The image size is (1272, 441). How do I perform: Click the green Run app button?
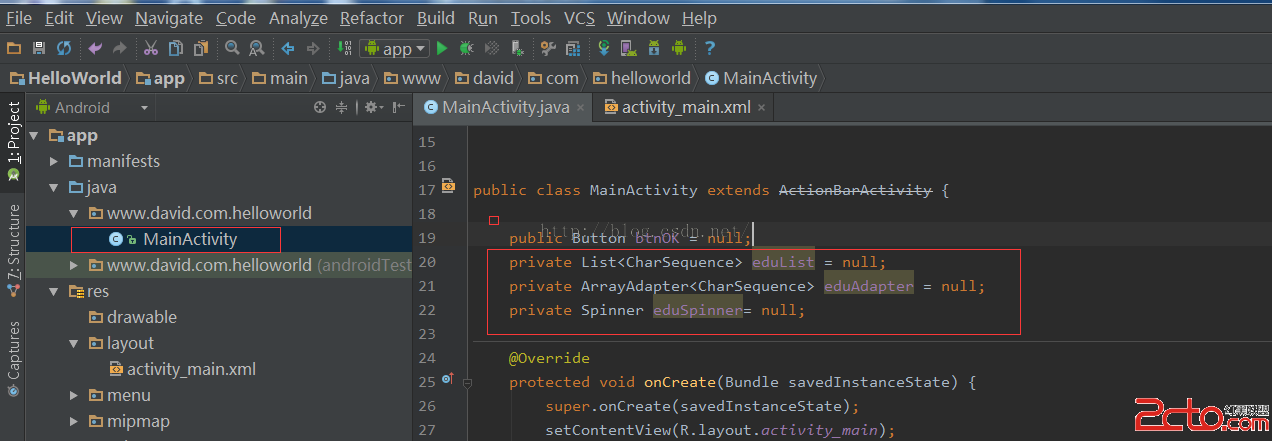442,48
